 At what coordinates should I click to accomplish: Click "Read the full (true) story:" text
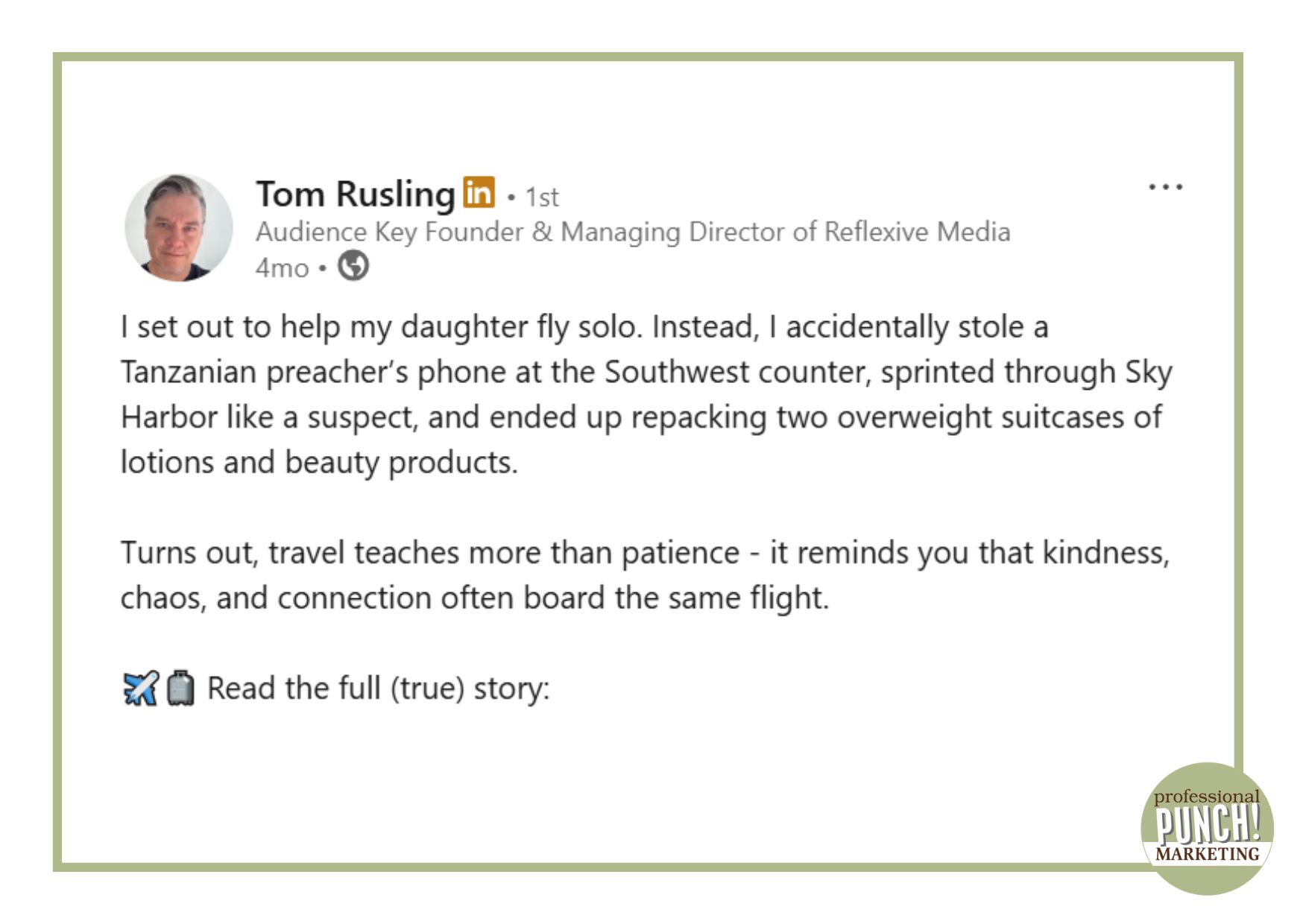pyautogui.click(x=378, y=688)
